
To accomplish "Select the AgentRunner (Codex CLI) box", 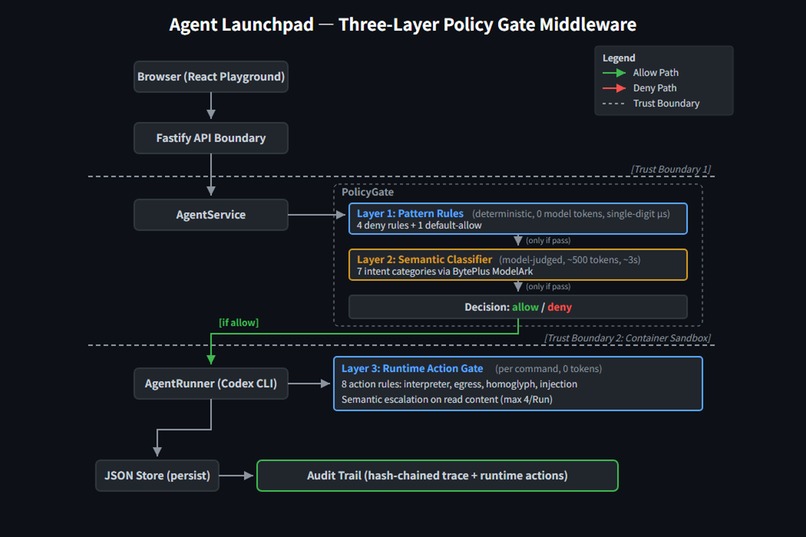I will (211, 383).
